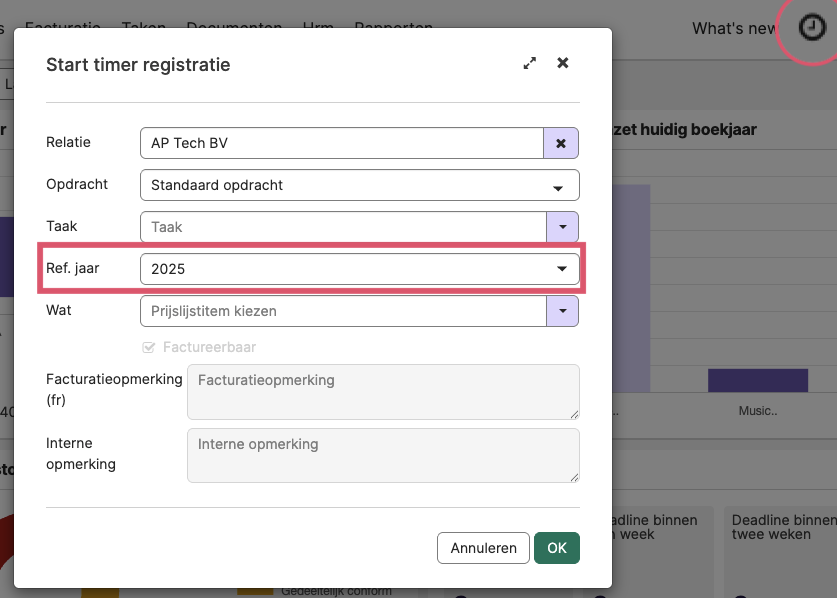The image size is (837, 598).
Task: Click the Annuleren button
Action: (483, 548)
